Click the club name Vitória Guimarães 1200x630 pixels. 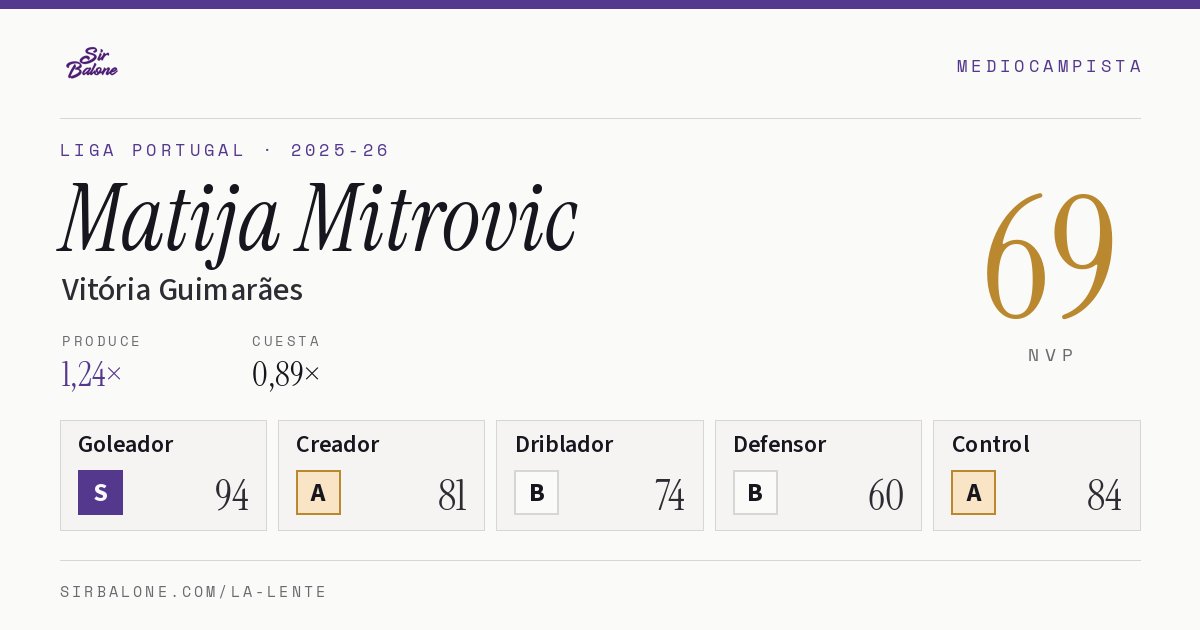pyautogui.click(x=182, y=290)
